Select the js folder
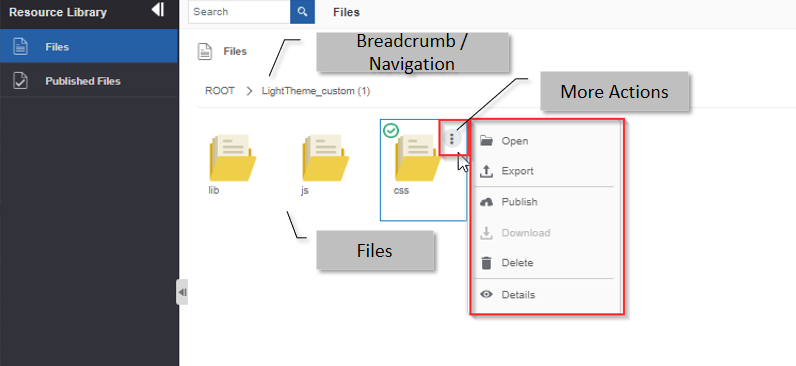The width and height of the screenshot is (796, 366). point(325,158)
